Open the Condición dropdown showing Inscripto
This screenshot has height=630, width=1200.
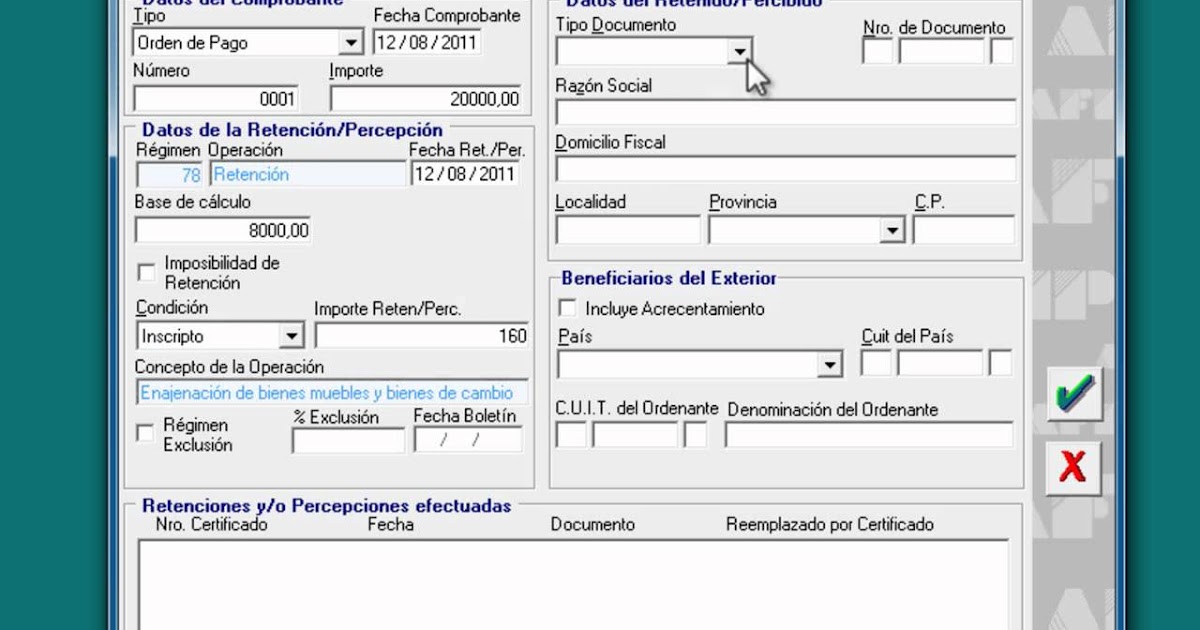tap(291, 336)
